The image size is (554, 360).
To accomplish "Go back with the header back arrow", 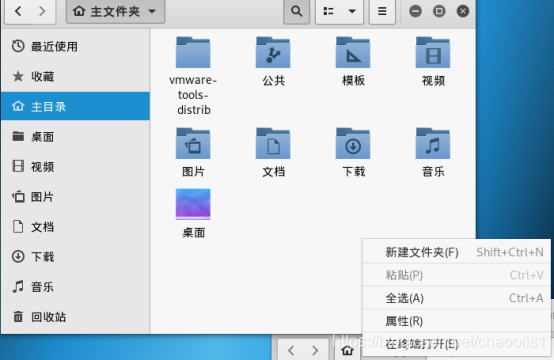I will point(18,11).
